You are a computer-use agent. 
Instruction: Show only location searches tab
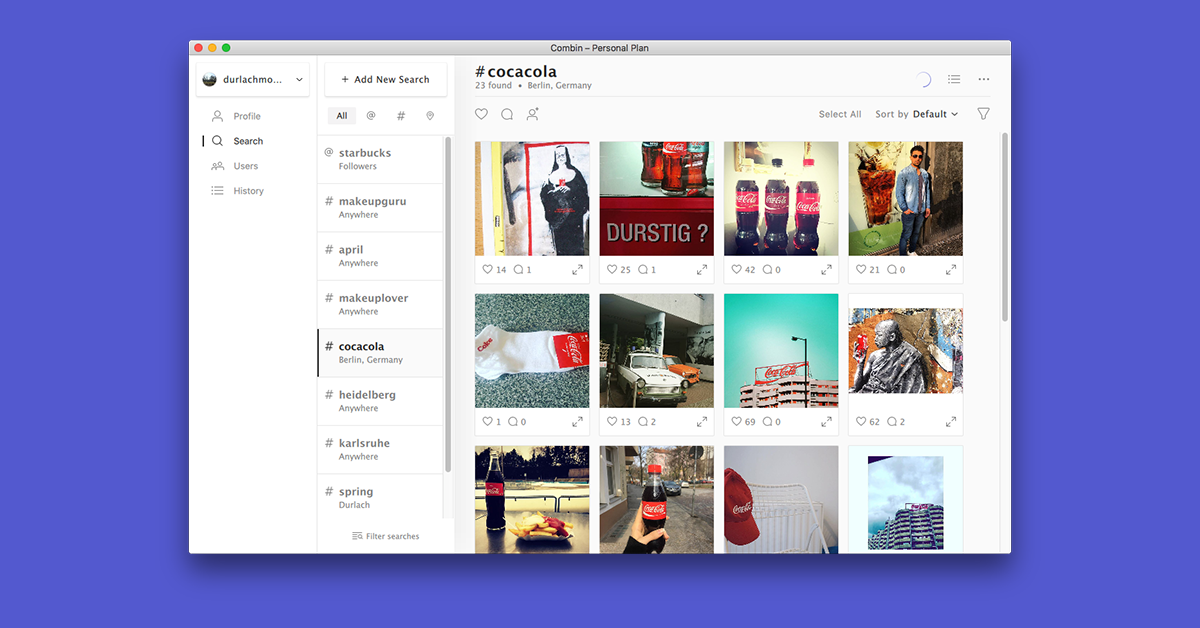[x=430, y=116]
